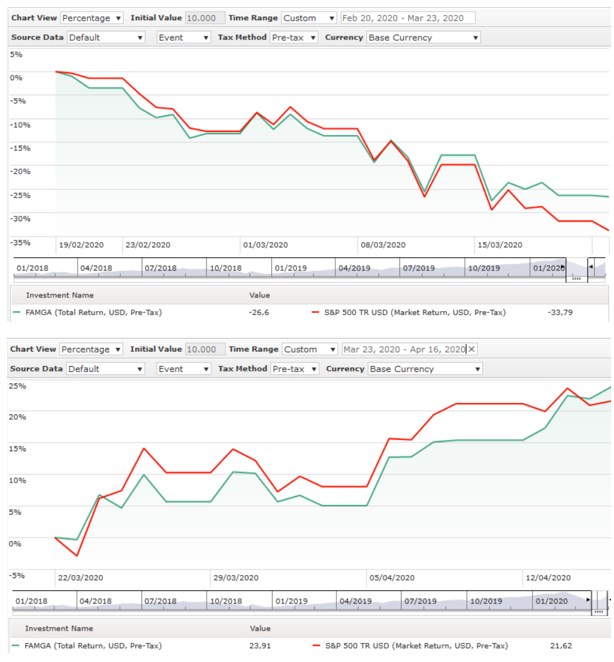The width and height of the screenshot is (614, 662).
Task: Open Tax Method dropdown in the top chart
Action: click(x=294, y=37)
